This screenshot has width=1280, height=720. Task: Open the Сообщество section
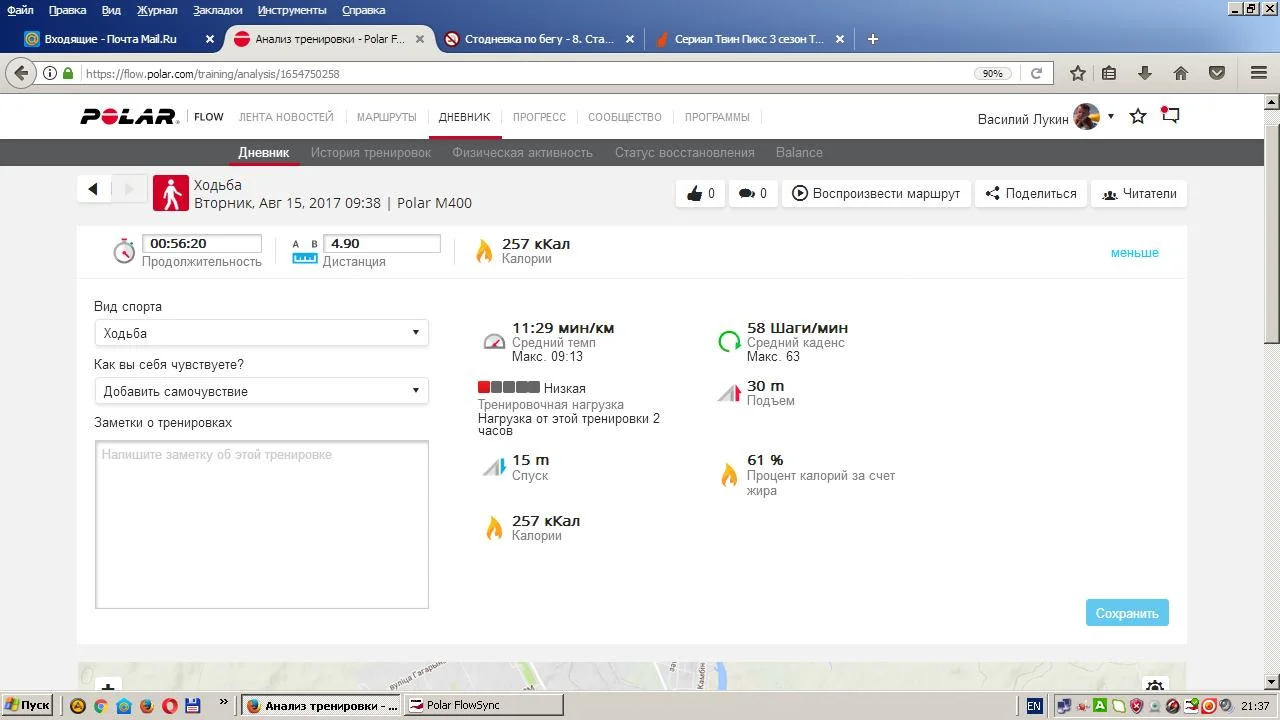coord(625,117)
